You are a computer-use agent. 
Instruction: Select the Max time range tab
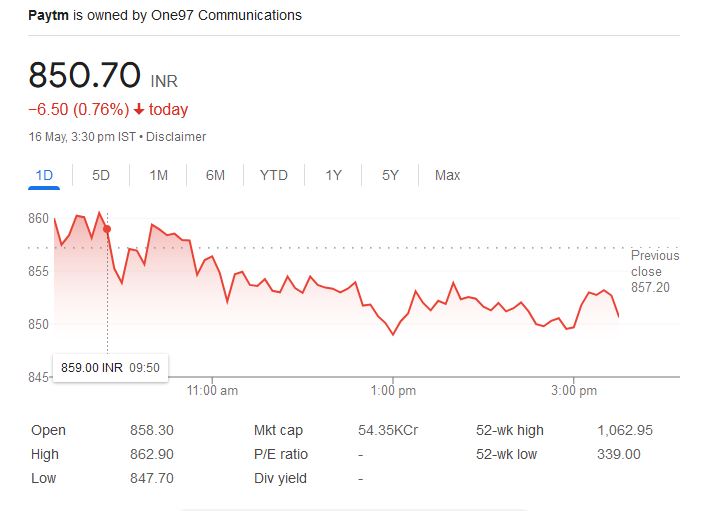(447, 175)
